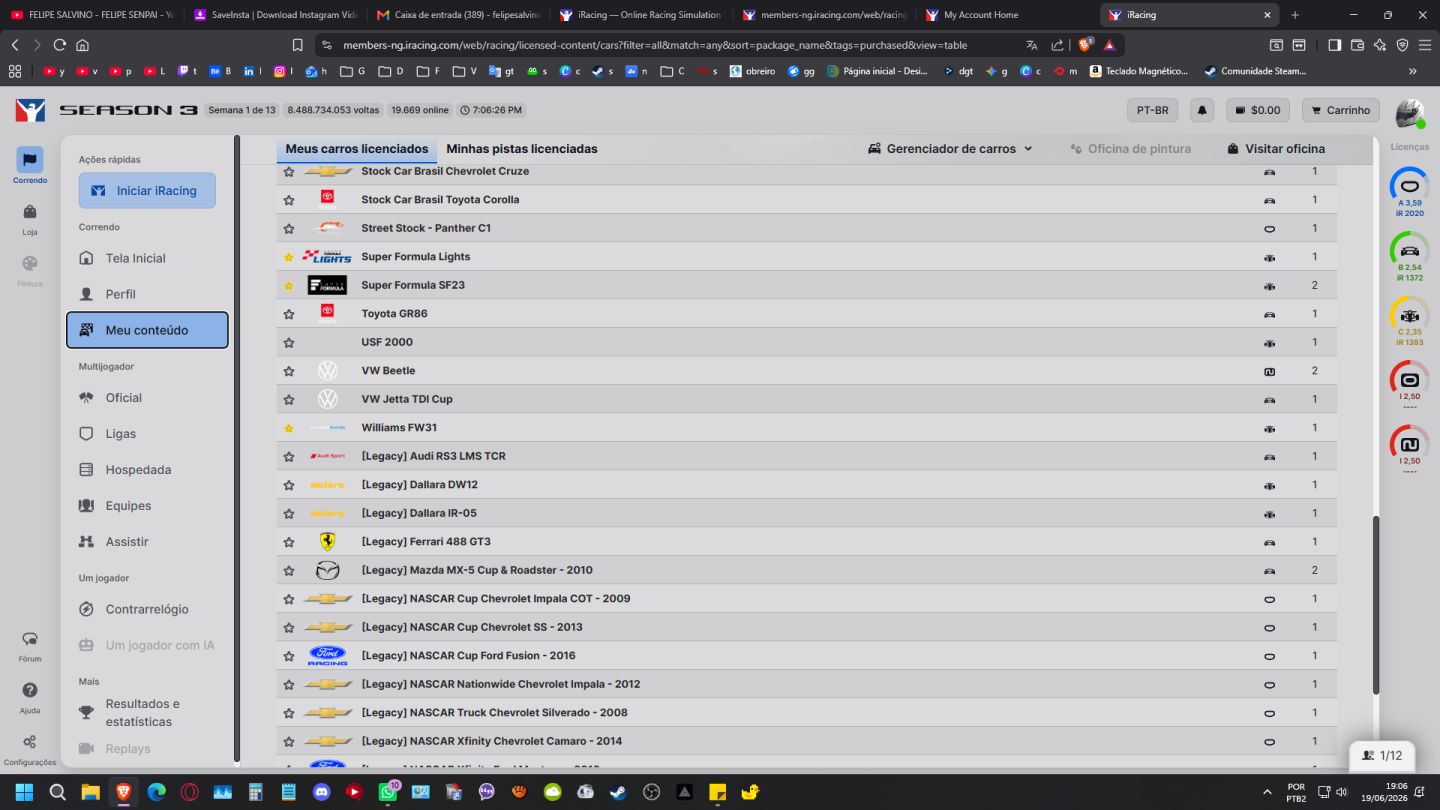This screenshot has height=810, width=1440.
Task: Open Steam from the Windows taskbar
Action: point(618,792)
